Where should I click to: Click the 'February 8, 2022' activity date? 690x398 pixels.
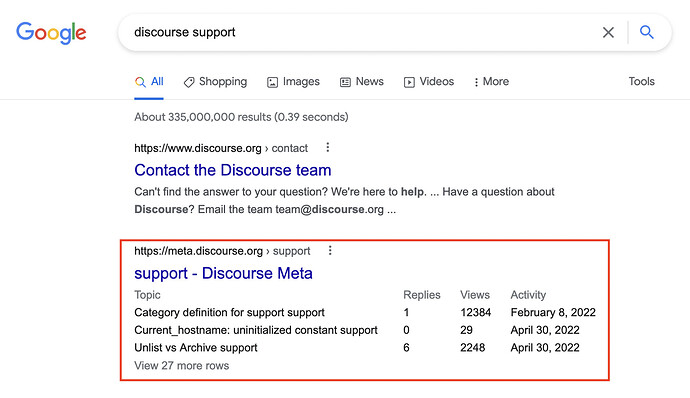click(553, 313)
